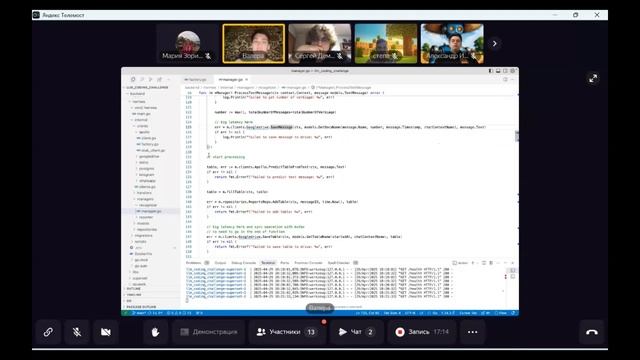Open the Debug Console panel tab
The width and height of the screenshot is (640, 360).
pyautogui.click(x=244, y=263)
